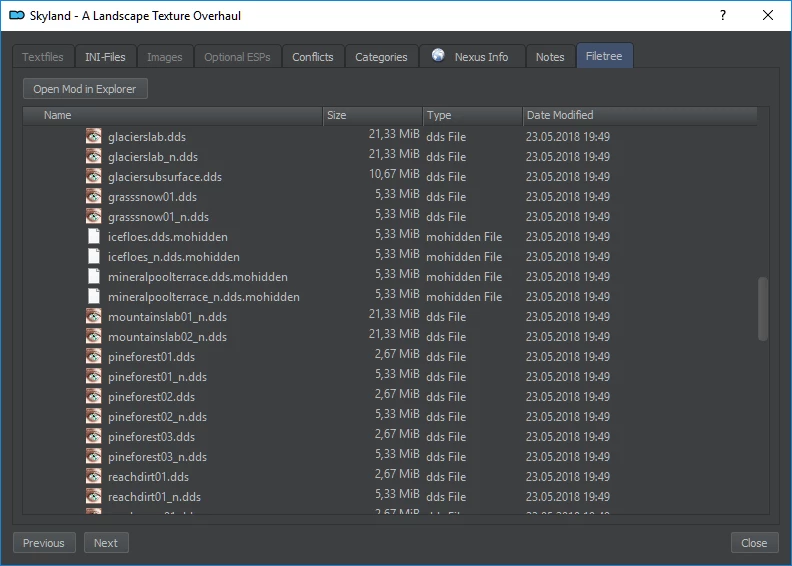Click 21,33 MiB size of mountainslab02_n.dds
The height and width of the screenshot is (566, 792).
(x=394, y=334)
